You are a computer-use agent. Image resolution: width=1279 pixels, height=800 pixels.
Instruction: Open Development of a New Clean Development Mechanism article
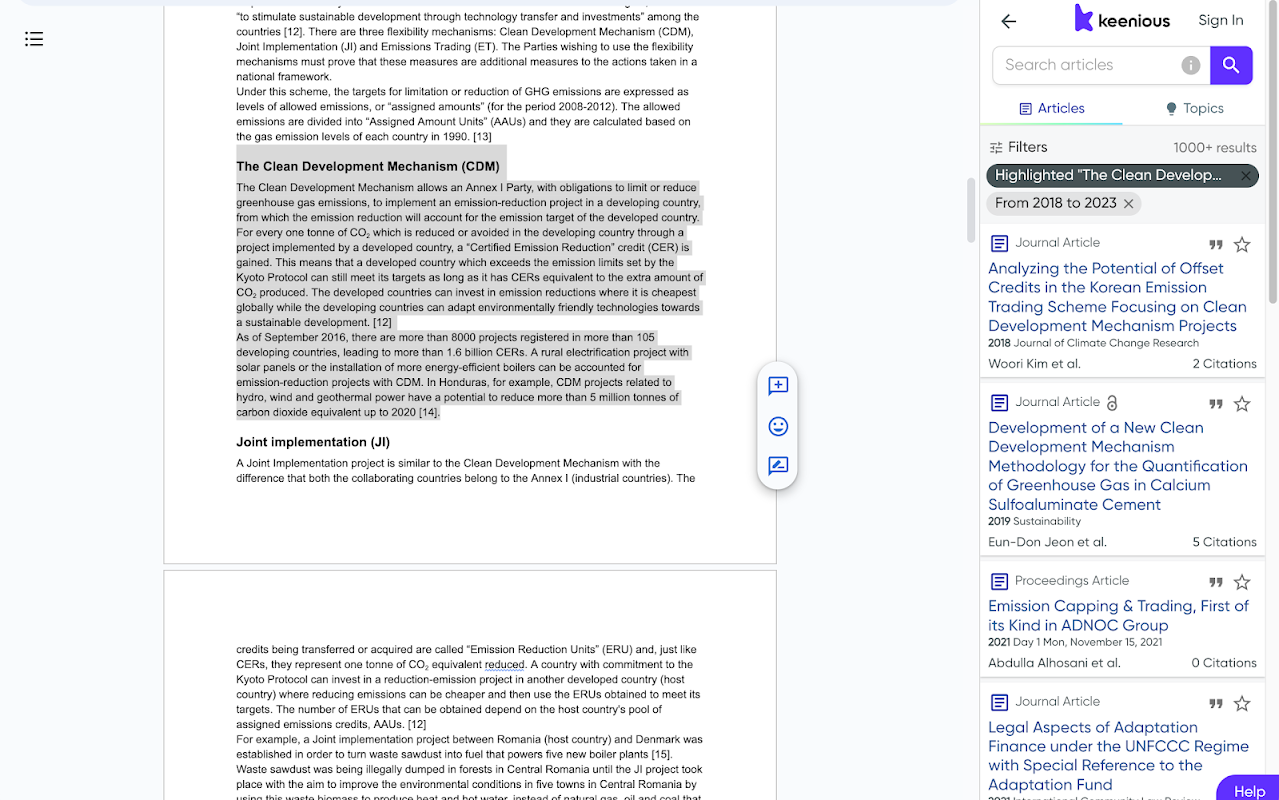click(1117, 466)
